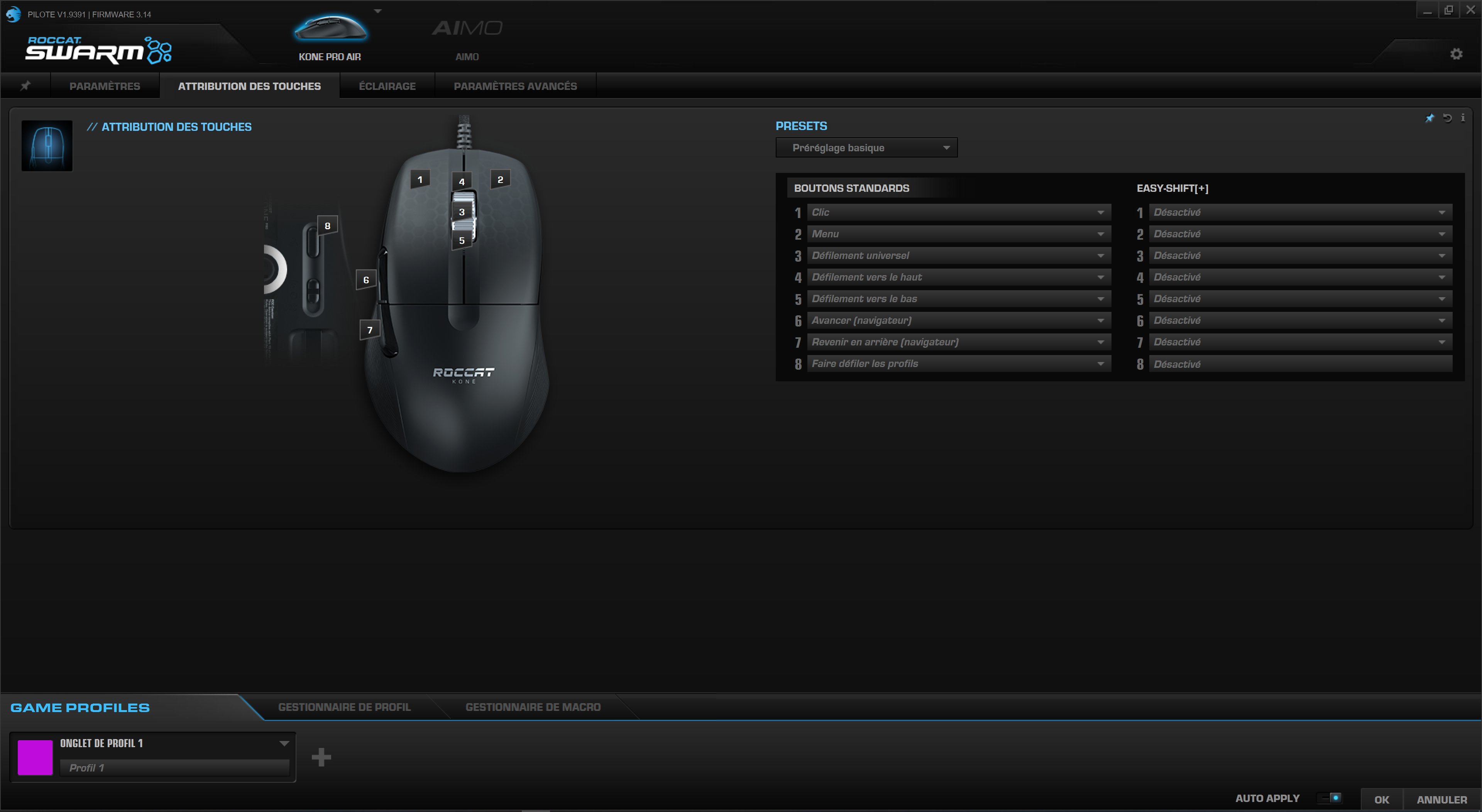This screenshot has width=1482, height=812.
Task: Click the pin icon left of Paramètres tab
Action: (x=25, y=86)
